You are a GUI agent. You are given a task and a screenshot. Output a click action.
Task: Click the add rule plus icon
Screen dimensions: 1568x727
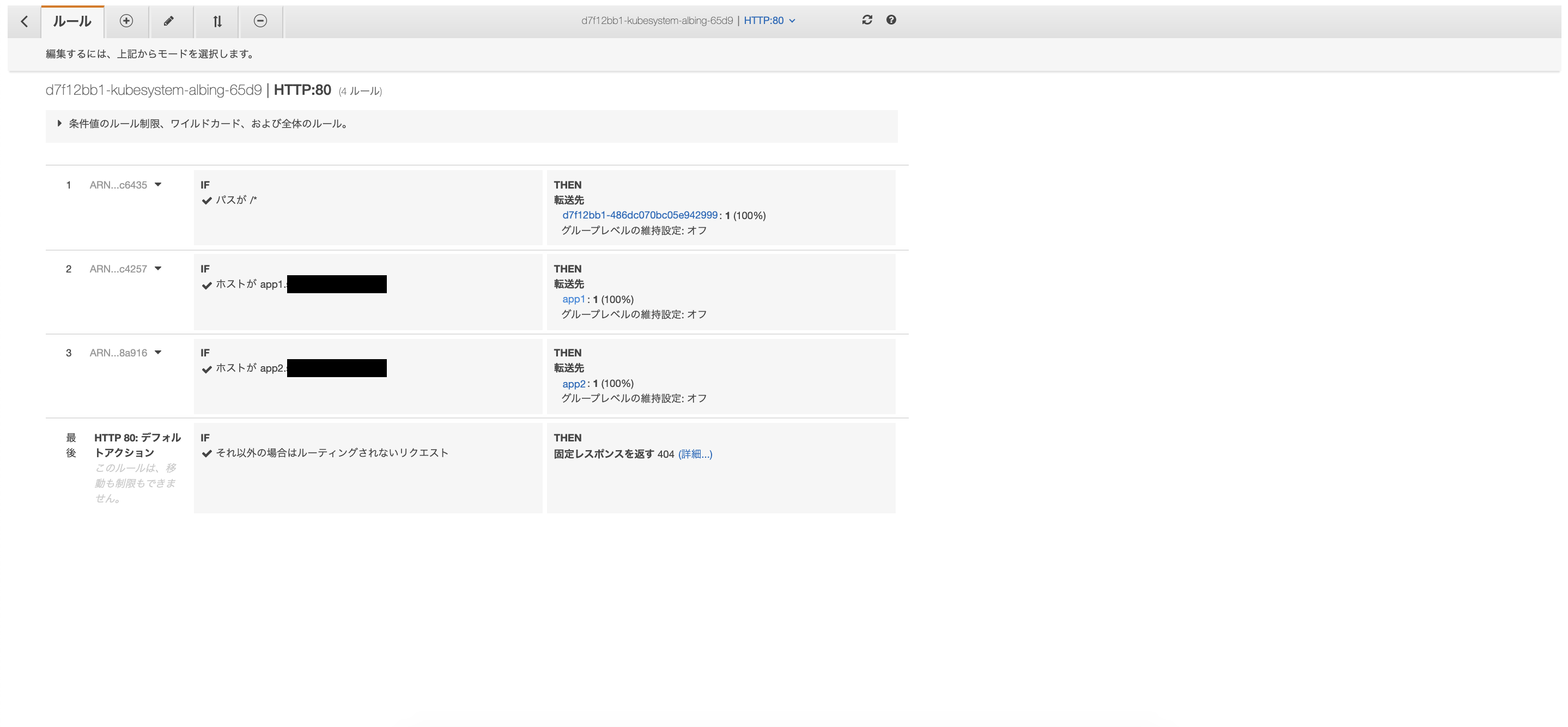coord(126,21)
